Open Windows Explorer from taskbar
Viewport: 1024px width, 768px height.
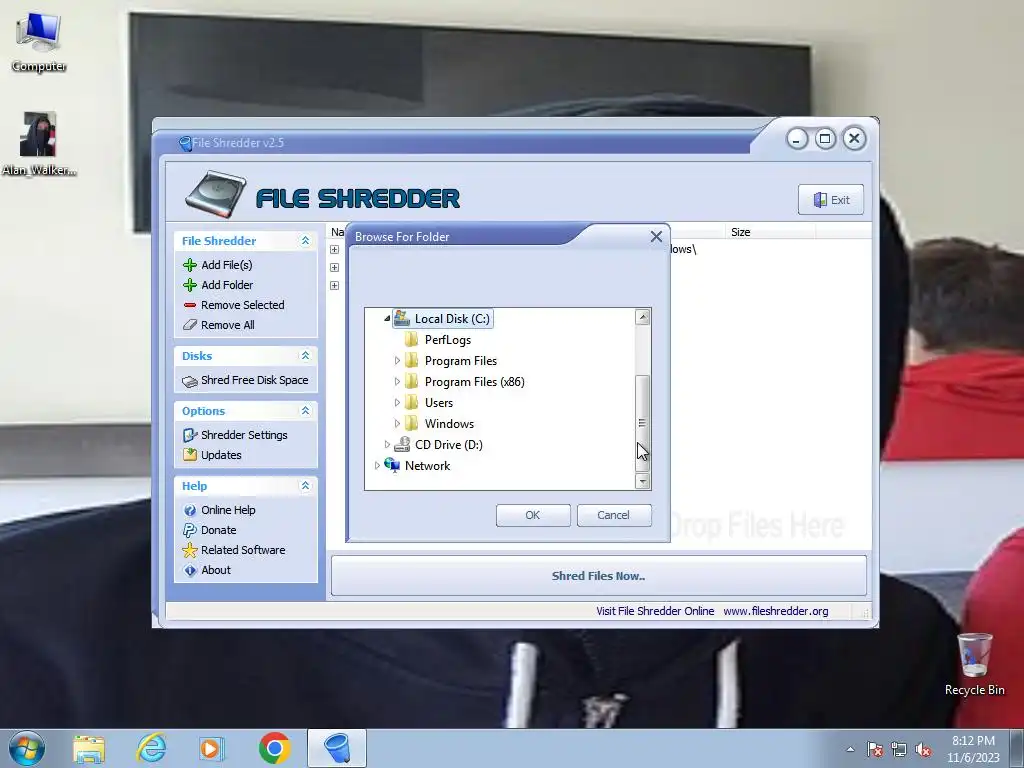[x=89, y=748]
